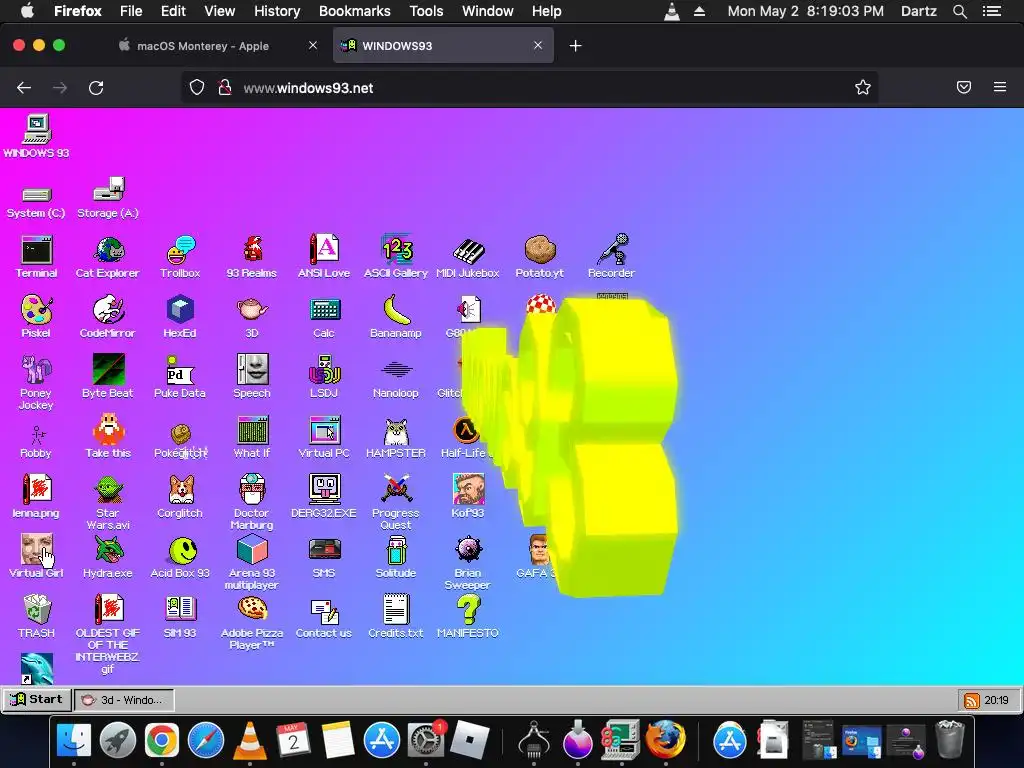Open the Trollbox chat icon
Viewport: 1024px width, 768px height.
point(180,257)
